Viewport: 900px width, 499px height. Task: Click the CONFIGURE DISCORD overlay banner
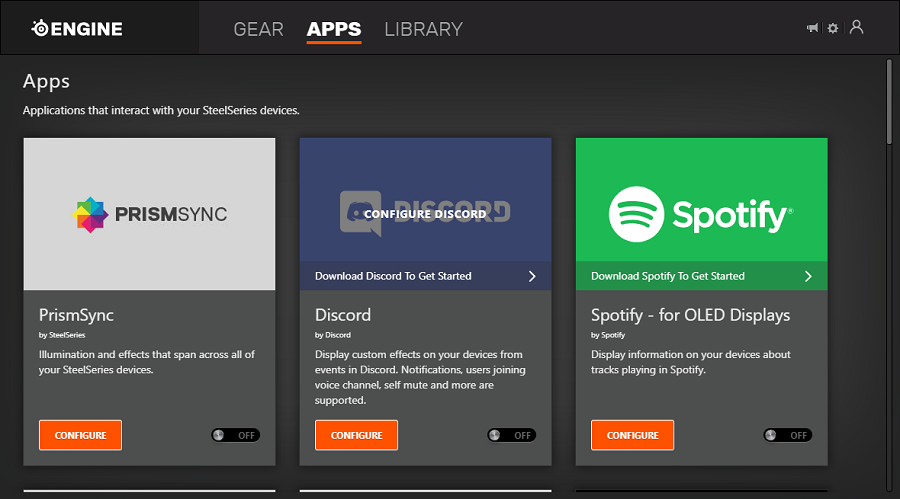(425, 214)
